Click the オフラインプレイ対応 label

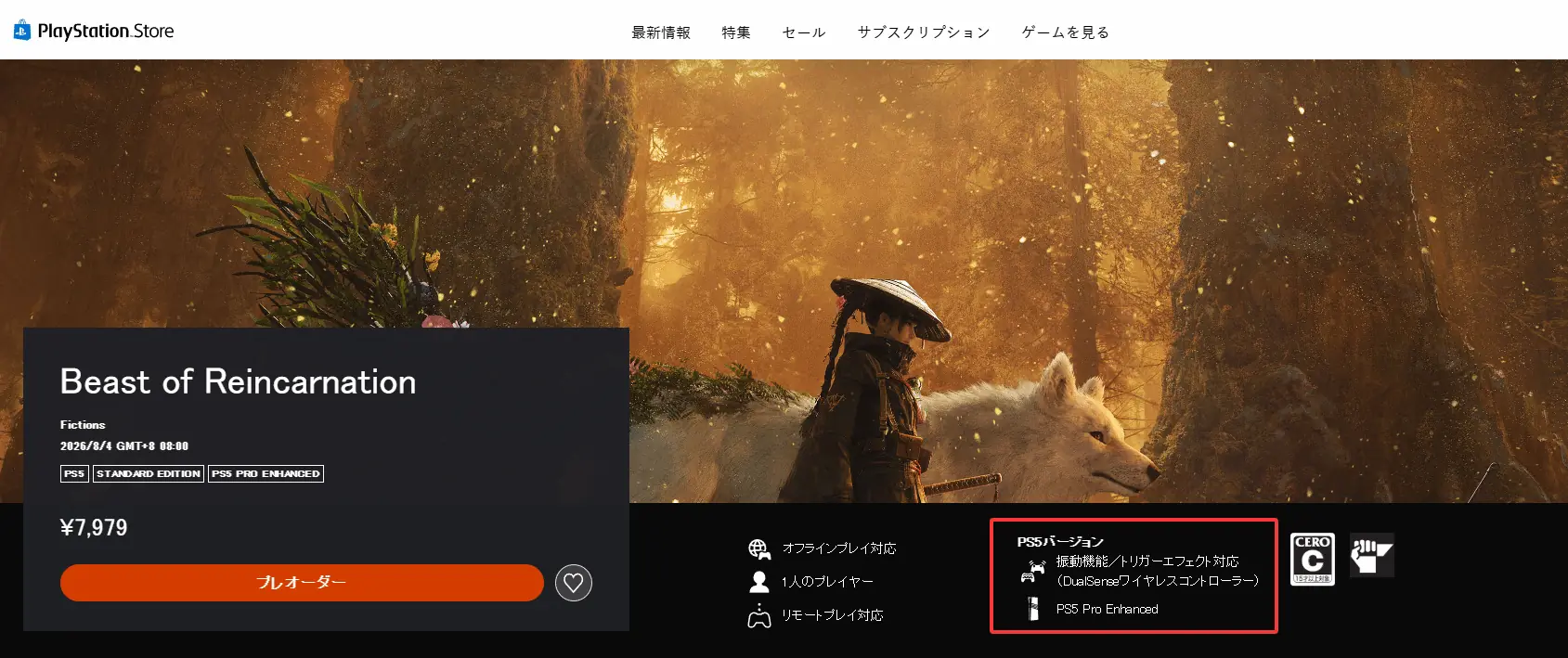click(839, 548)
